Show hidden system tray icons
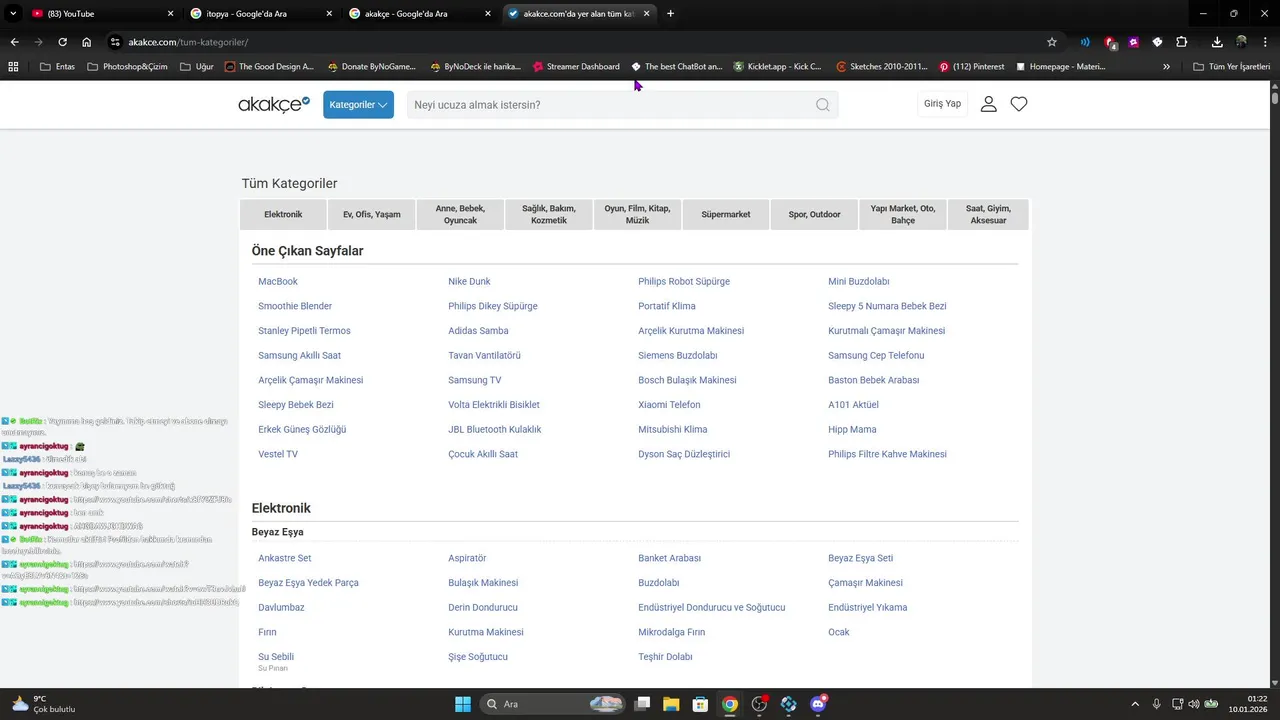Image resolution: width=1280 pixels, height=720 pixels. (1135, 704)
